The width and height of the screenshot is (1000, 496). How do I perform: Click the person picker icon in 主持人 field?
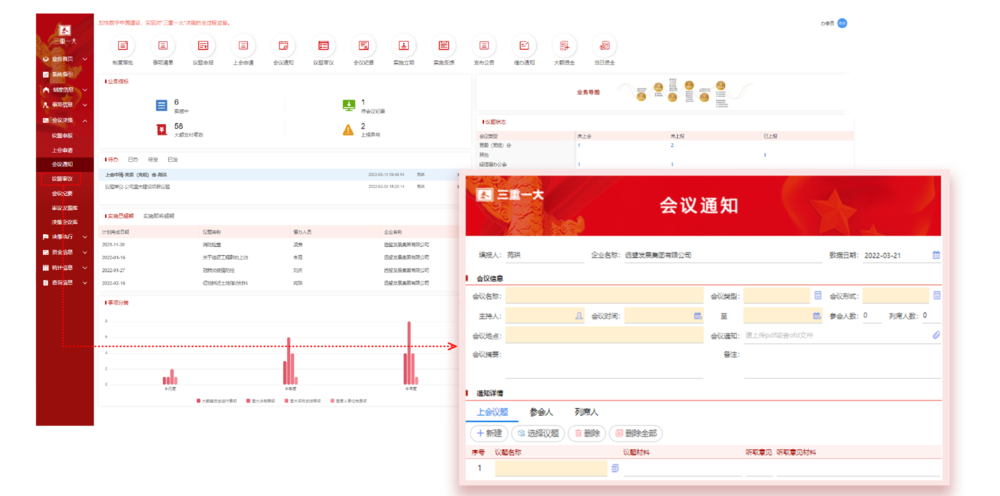pos(578,316)
